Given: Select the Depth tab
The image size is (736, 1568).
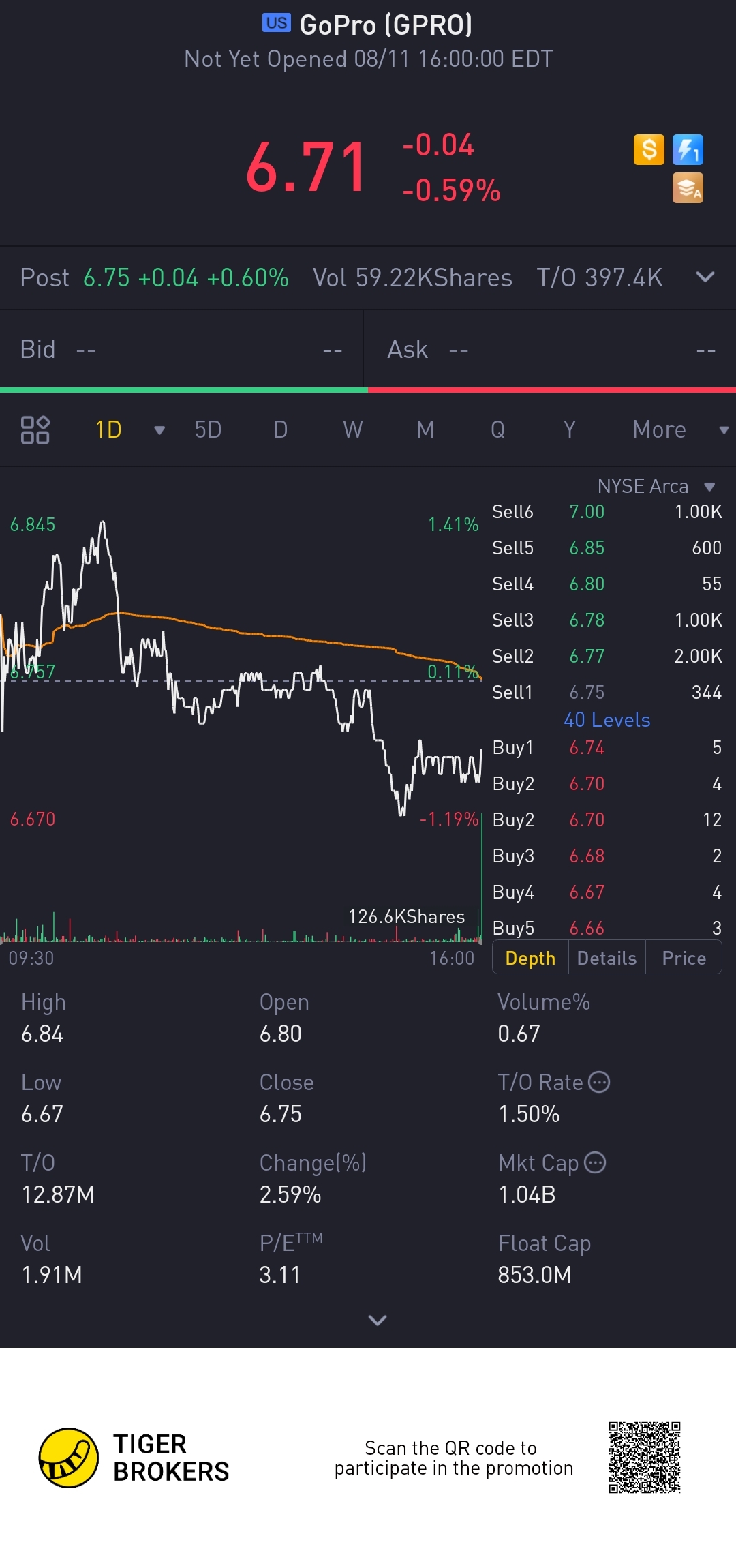Looking at the screenshot, I should [530, 958].
